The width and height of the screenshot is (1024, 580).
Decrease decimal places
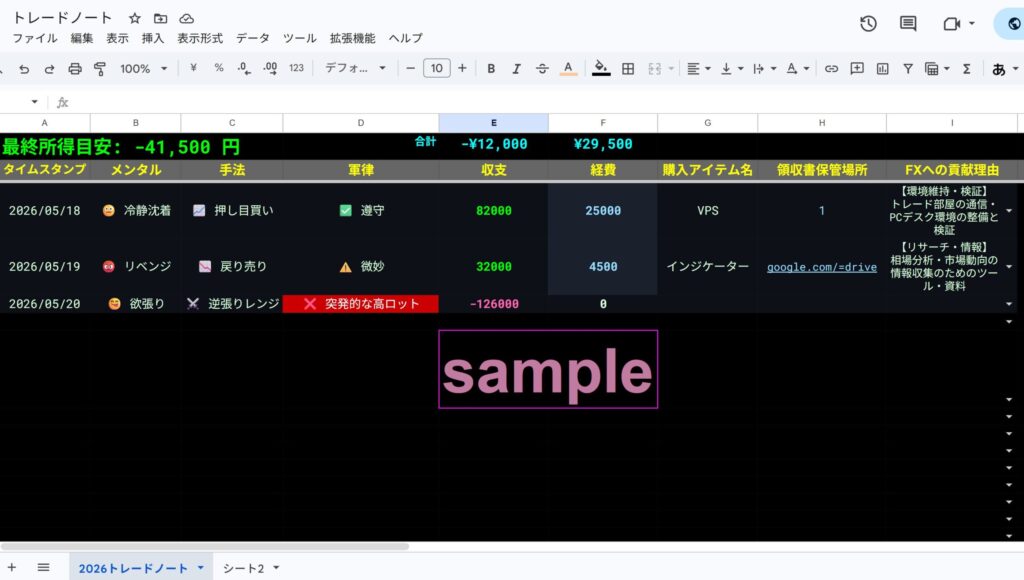[244, 69]
